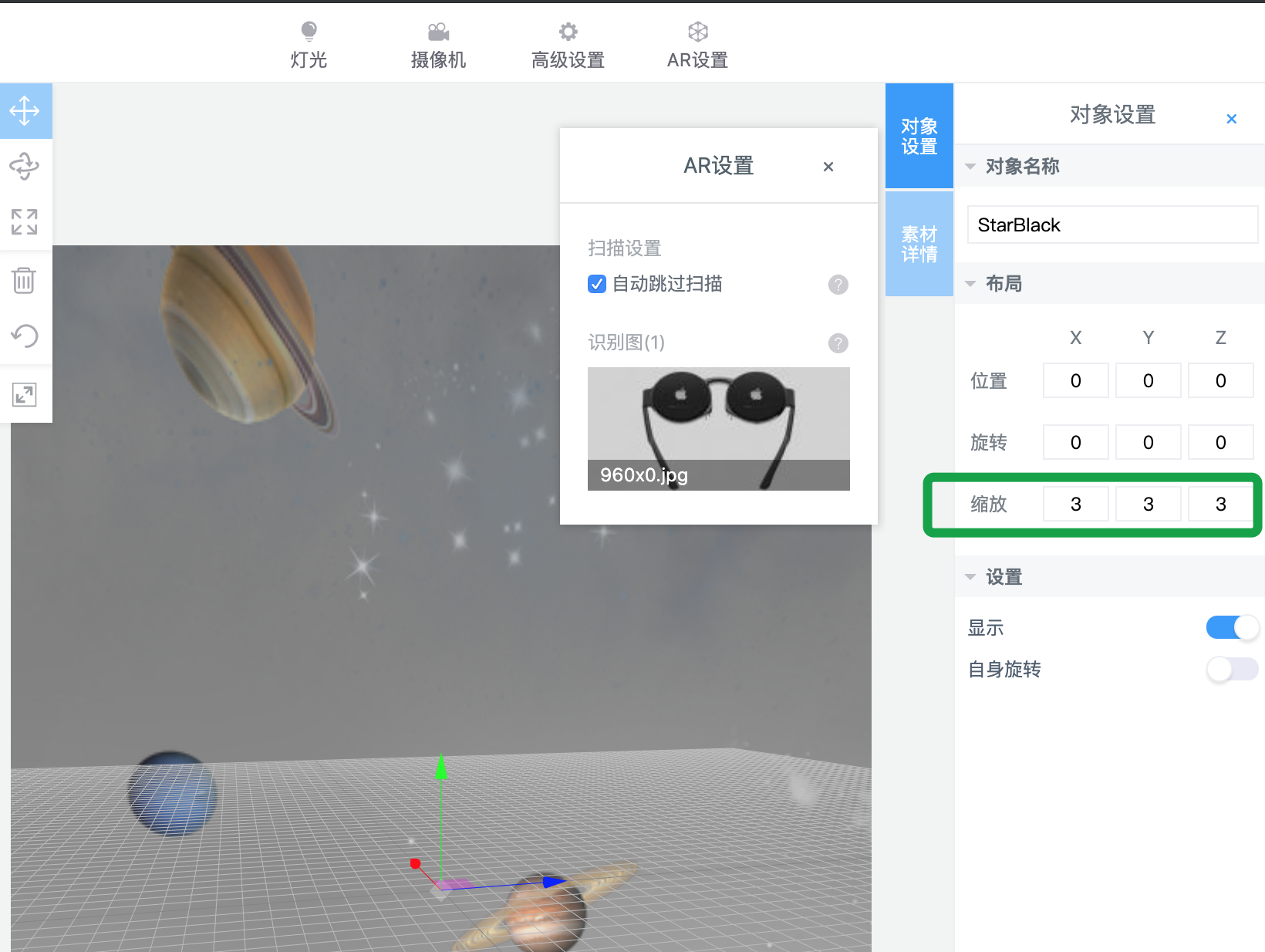
Task: Uncheck the 自动跳过扫描 checkbox
Action: [x=597, y=285]
